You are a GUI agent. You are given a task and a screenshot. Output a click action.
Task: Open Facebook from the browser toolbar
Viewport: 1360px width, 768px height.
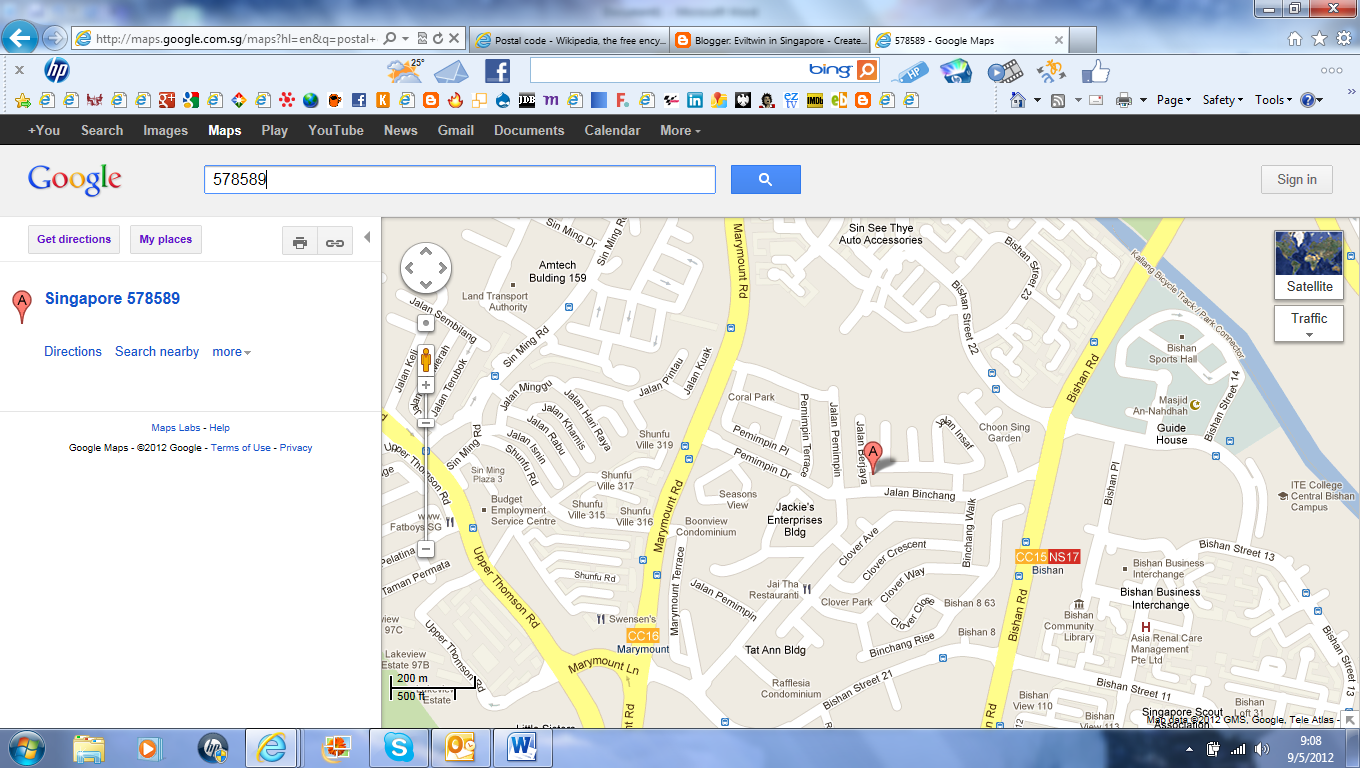tap(497, 70)
